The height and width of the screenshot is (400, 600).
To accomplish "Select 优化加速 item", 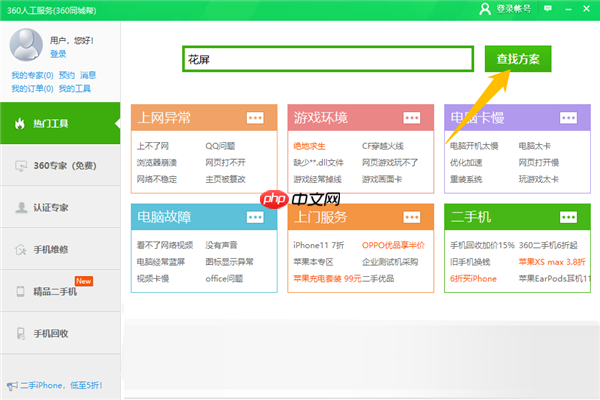I will coord(466,163).
